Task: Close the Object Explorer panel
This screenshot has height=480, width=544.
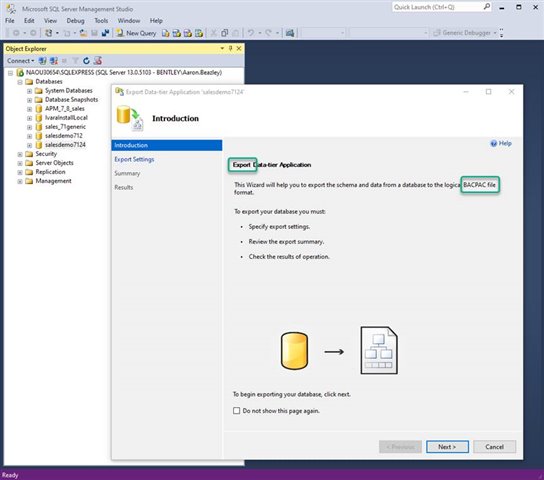Action: click(x=239, y=49)
